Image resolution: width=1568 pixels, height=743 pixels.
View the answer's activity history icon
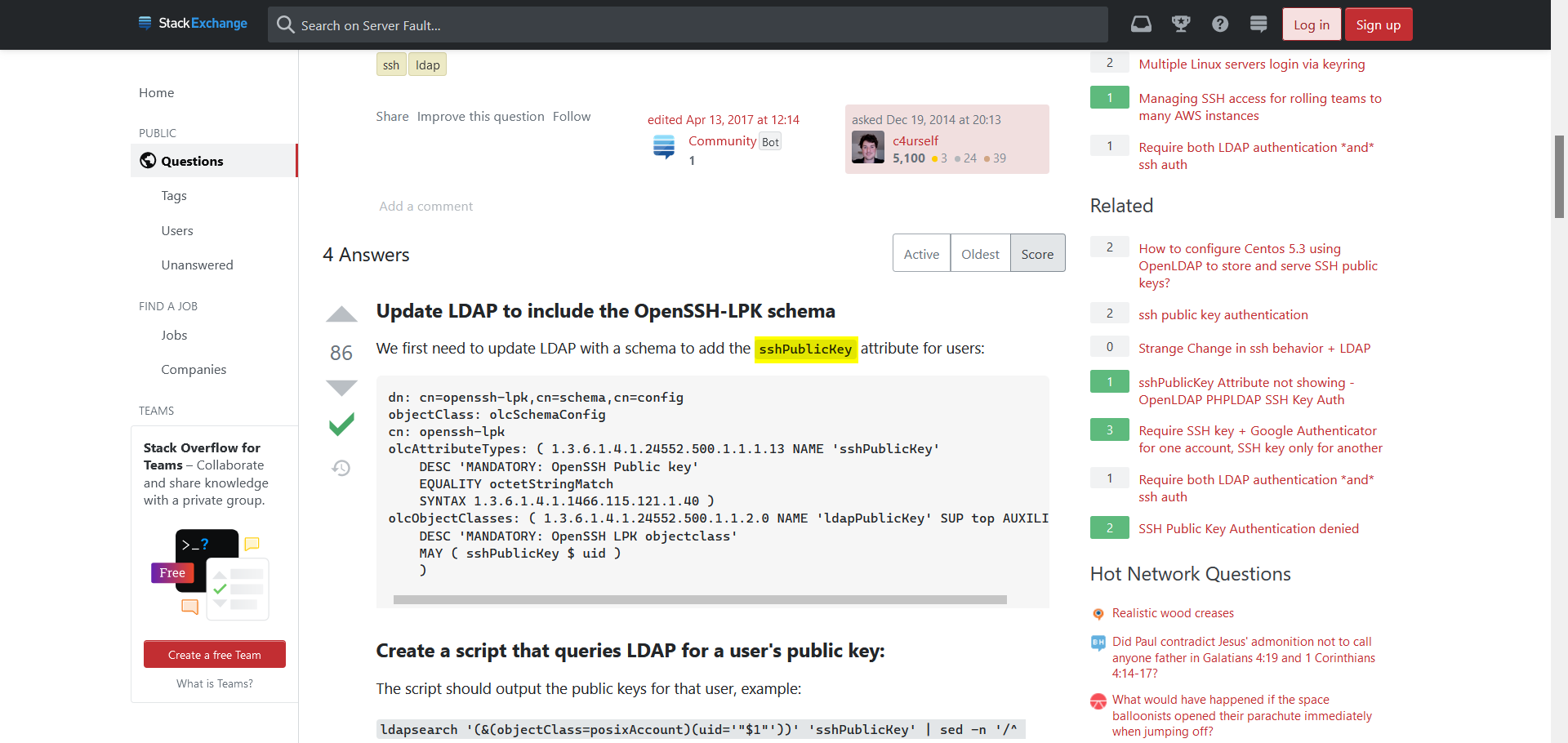click(341, 468)
